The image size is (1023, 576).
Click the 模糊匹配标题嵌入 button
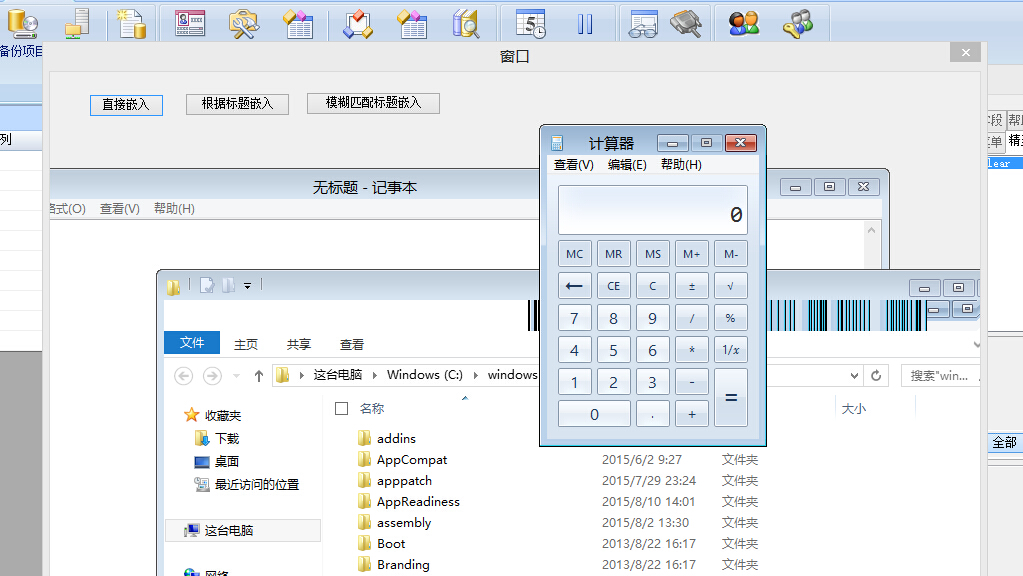point(373,103)
